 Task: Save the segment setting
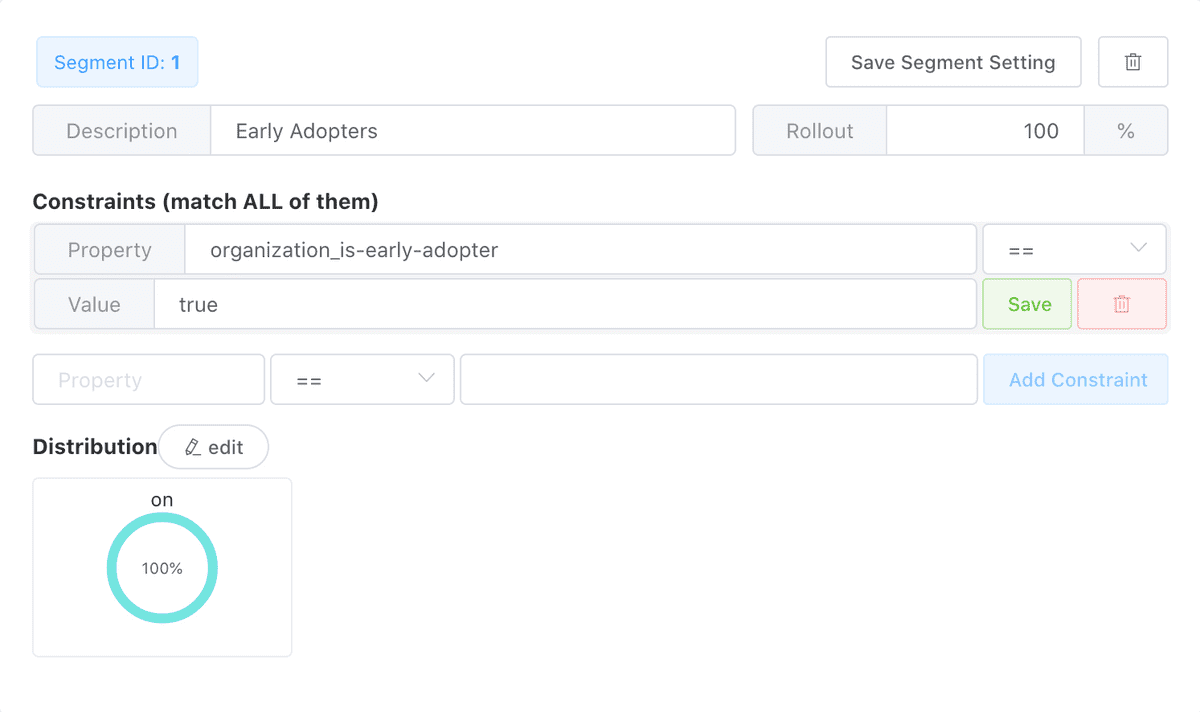[953, 62]
